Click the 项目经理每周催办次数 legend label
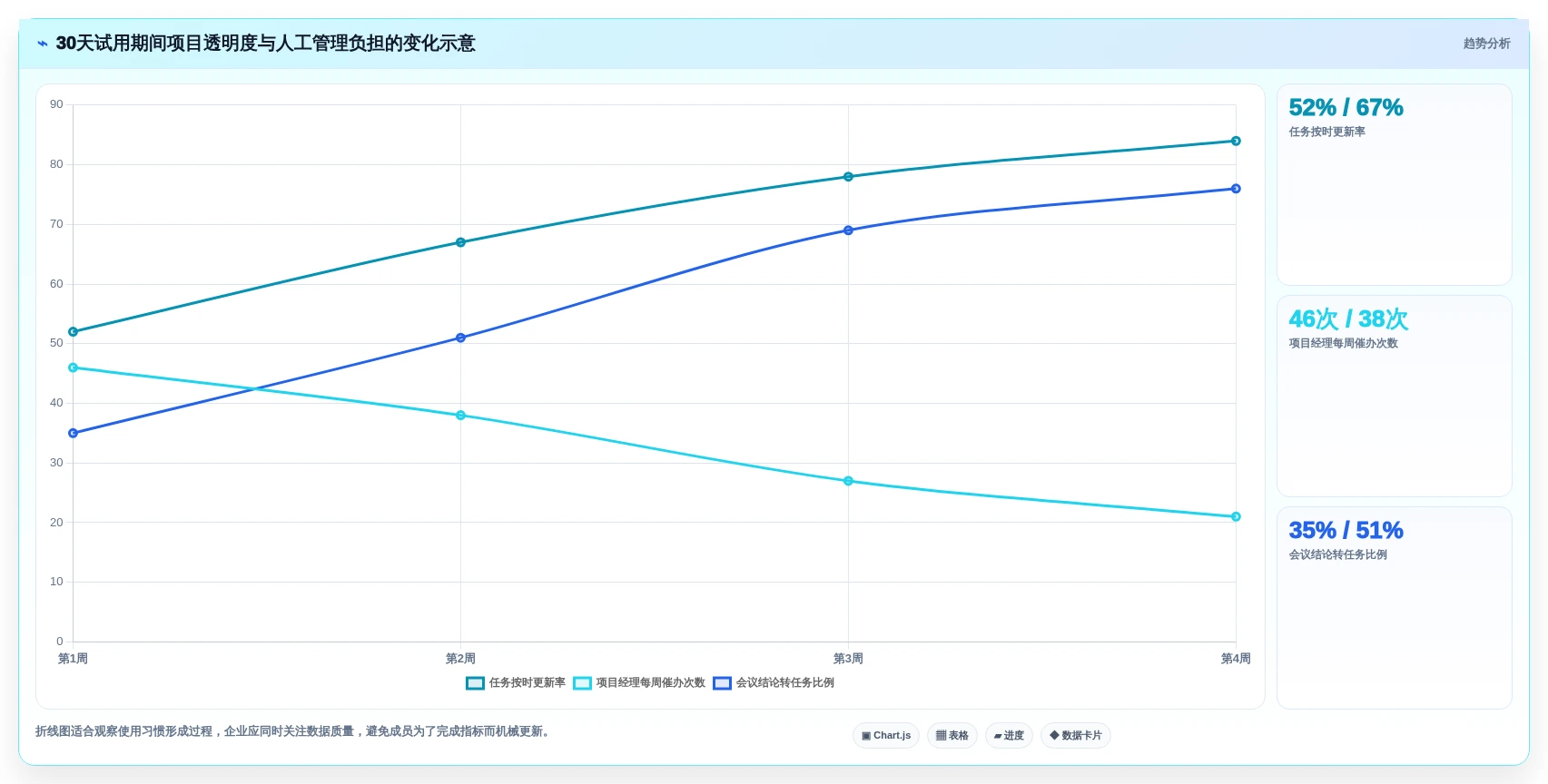The image size is (1548, 784). click(x=650, y=683)
